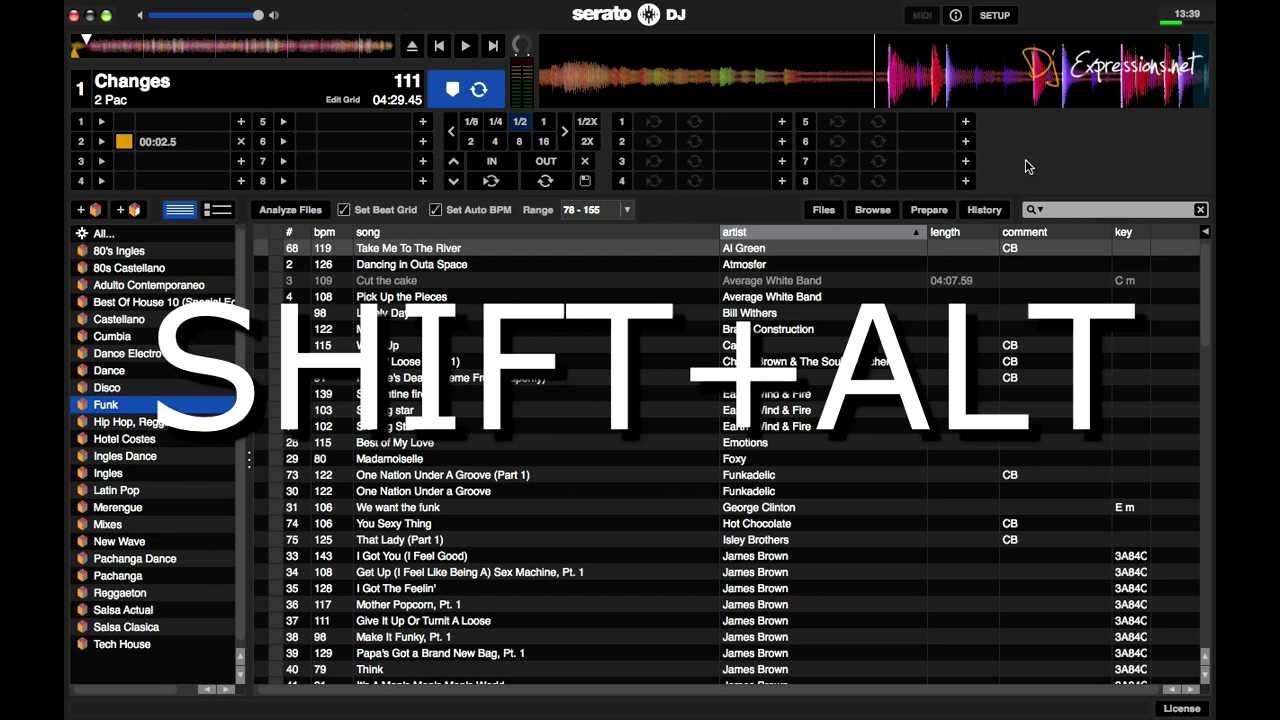This screenshot has width=1280, height=720.
Task: Click the reloop icon below IN
Action: click(491, 181)
